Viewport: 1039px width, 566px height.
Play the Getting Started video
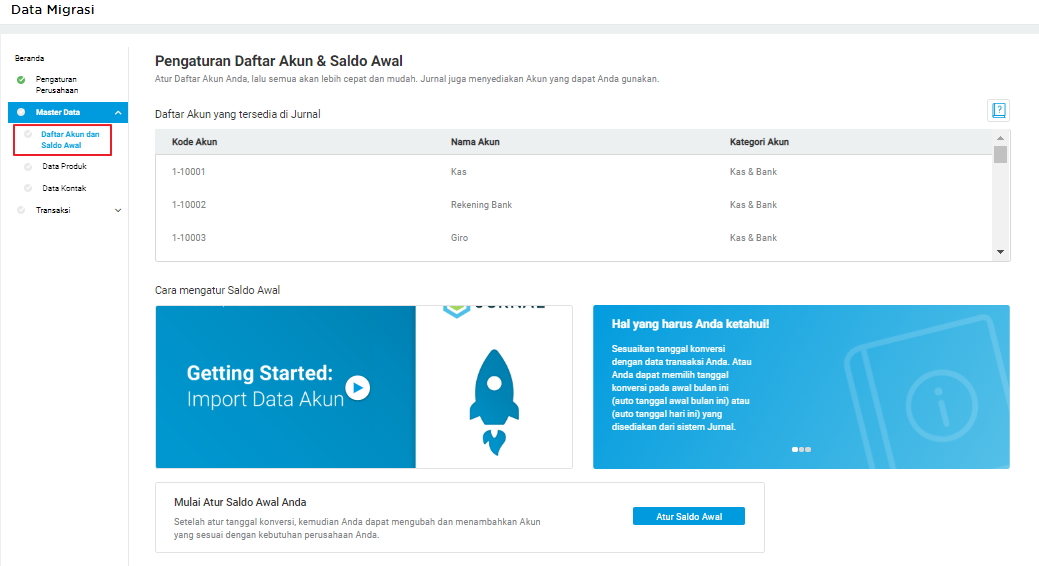358,388
